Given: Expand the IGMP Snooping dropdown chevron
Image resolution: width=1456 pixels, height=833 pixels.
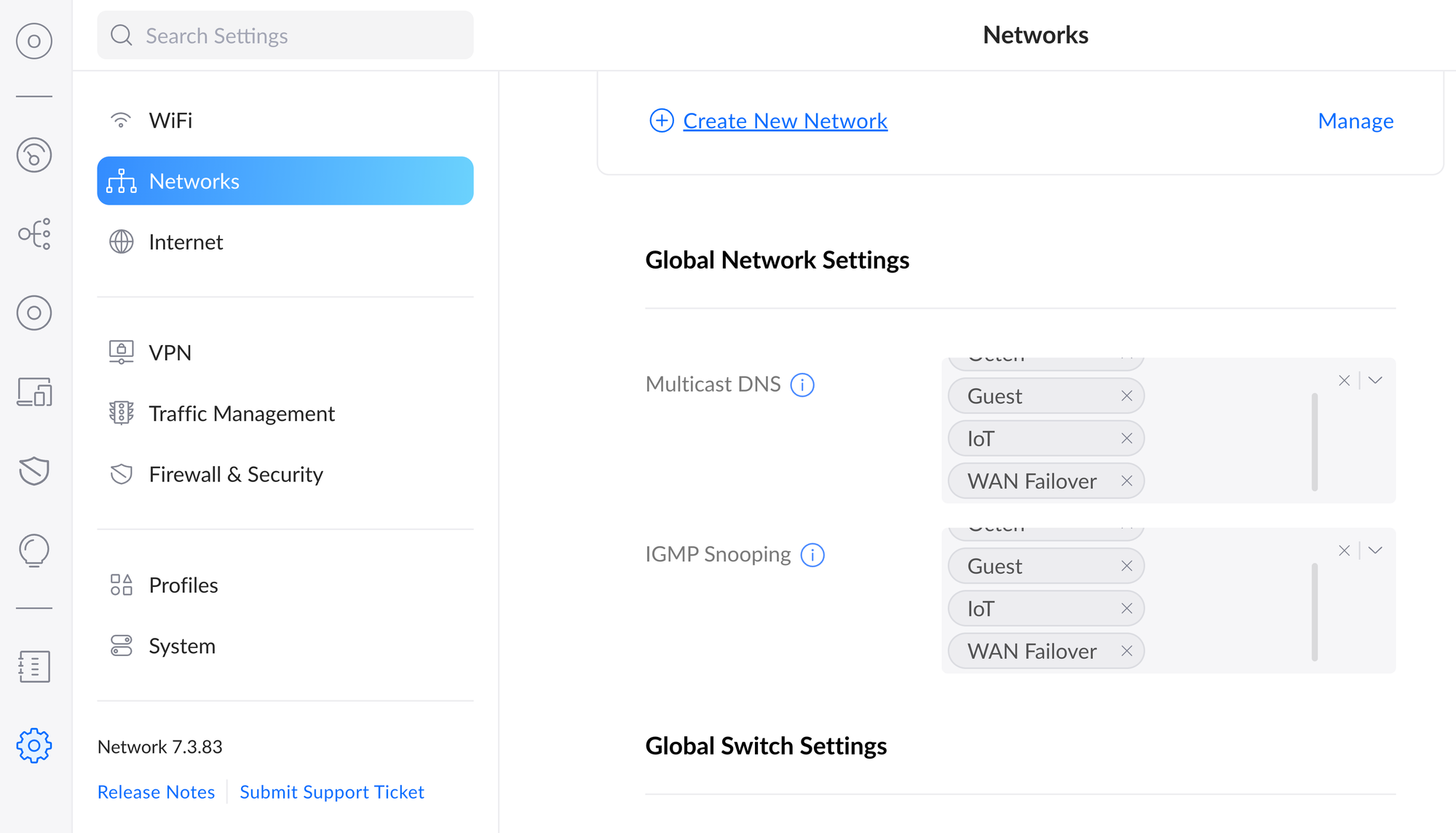Looking at the screenshot, I should click(x=1375, y=550).
